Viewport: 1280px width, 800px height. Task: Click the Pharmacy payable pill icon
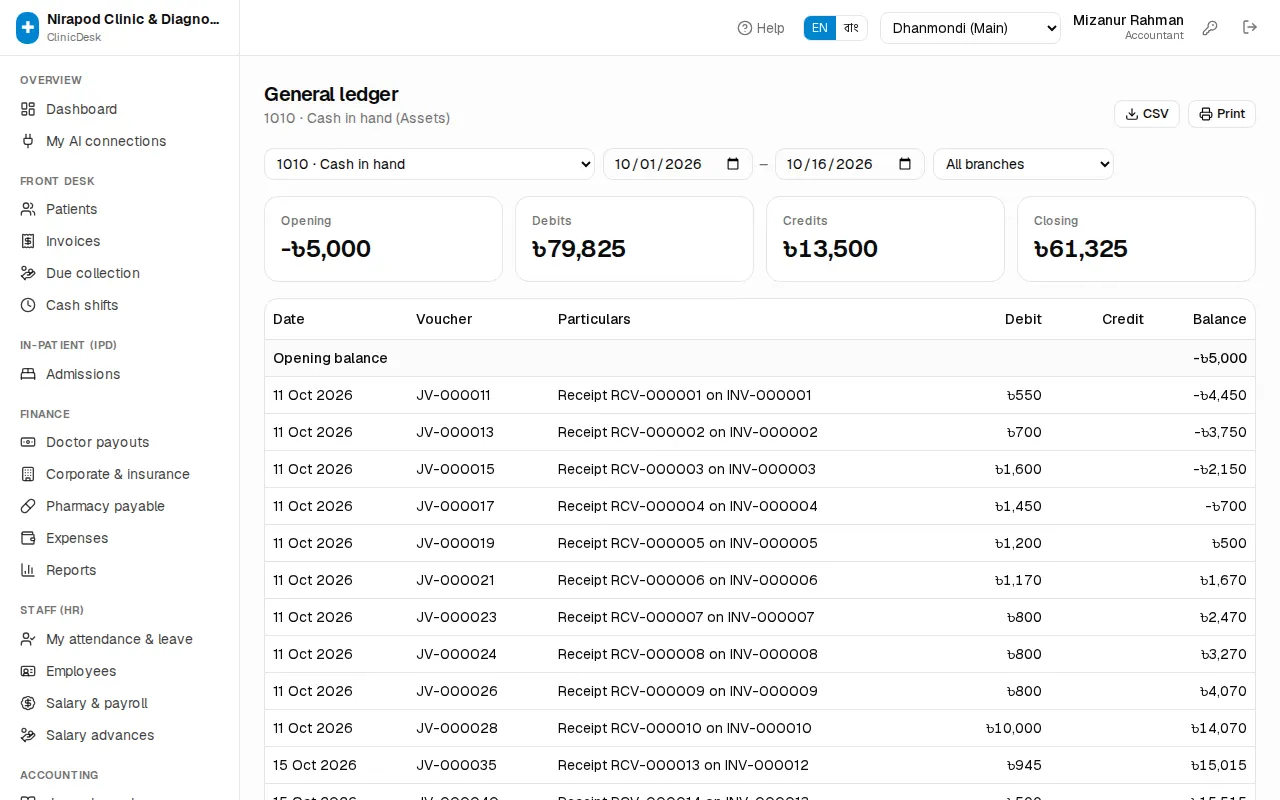coord(28,506)
